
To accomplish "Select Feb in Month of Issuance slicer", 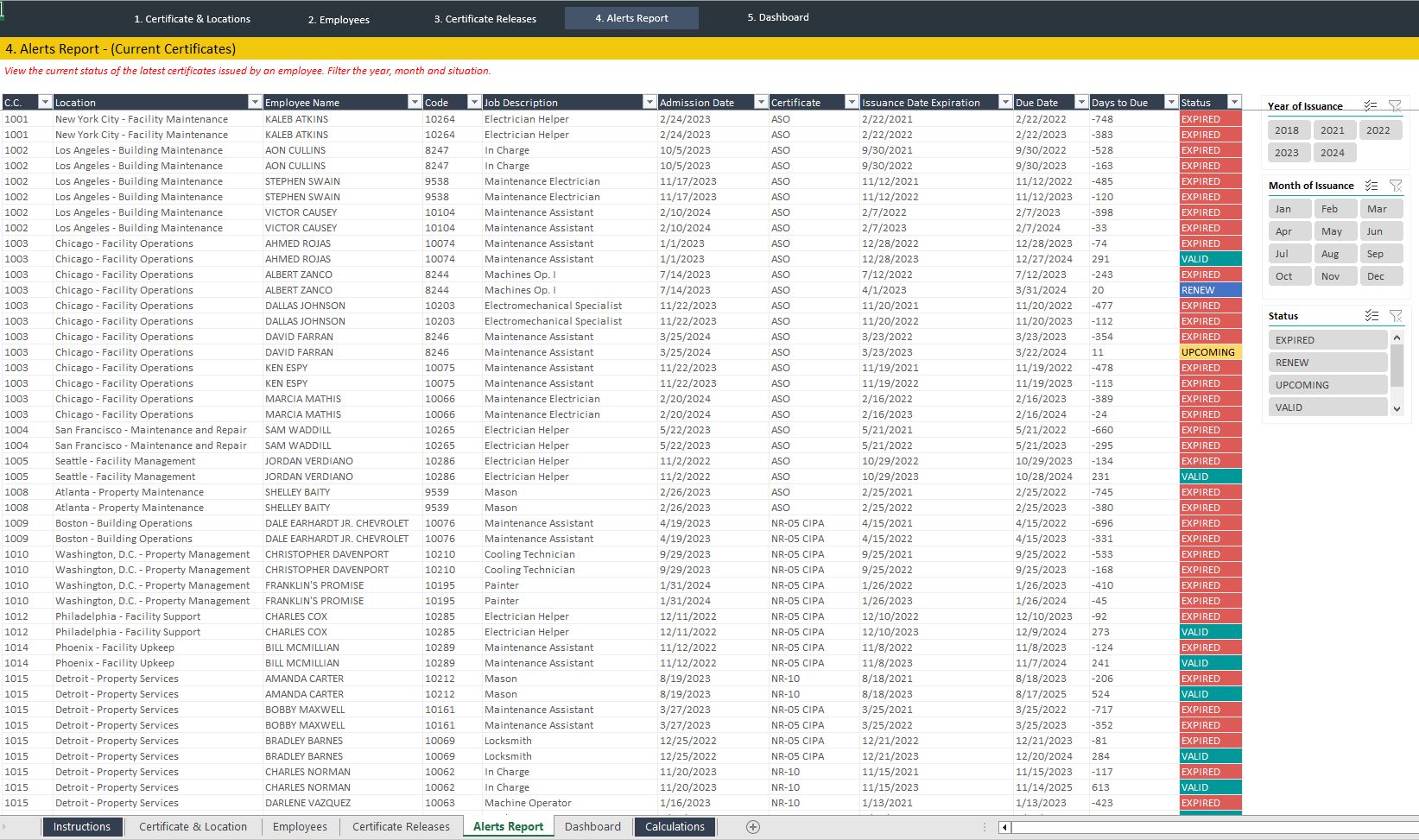I will [x=1335, y=209].
